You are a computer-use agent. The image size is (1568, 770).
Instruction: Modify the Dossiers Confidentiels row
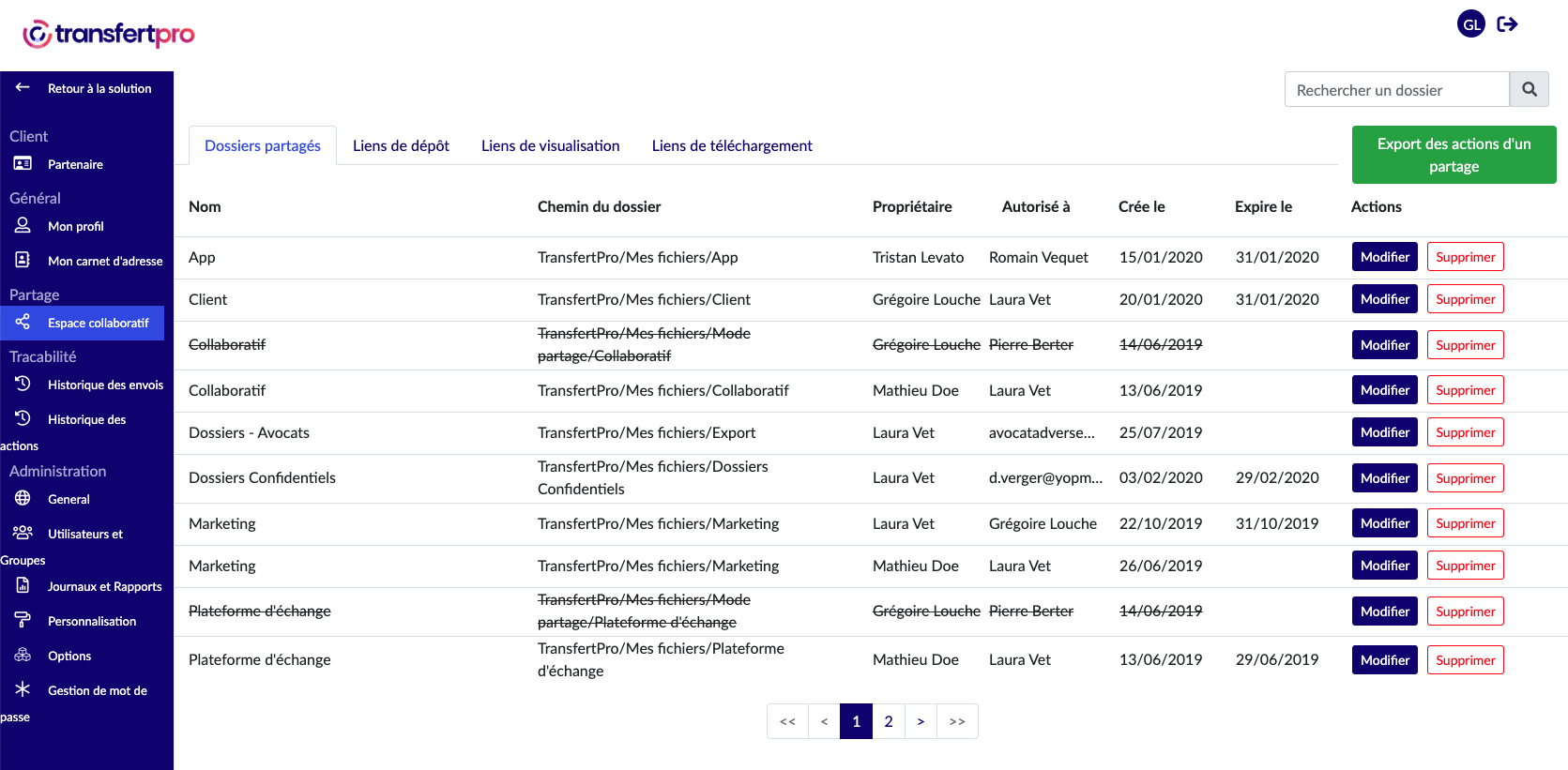[1384, 478]
